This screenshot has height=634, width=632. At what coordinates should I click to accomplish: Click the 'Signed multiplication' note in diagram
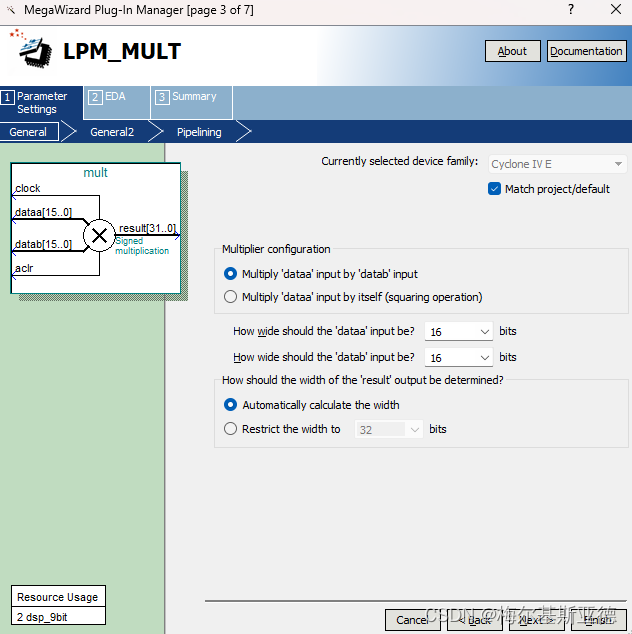coord(142,246)
